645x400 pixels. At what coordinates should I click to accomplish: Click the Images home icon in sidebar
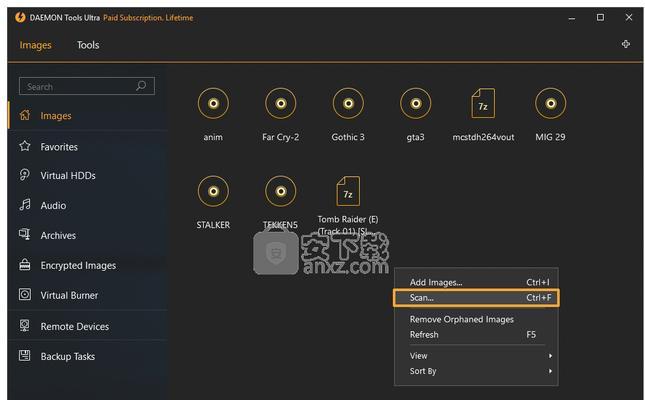pyautogui.click(x=25, y=115)
